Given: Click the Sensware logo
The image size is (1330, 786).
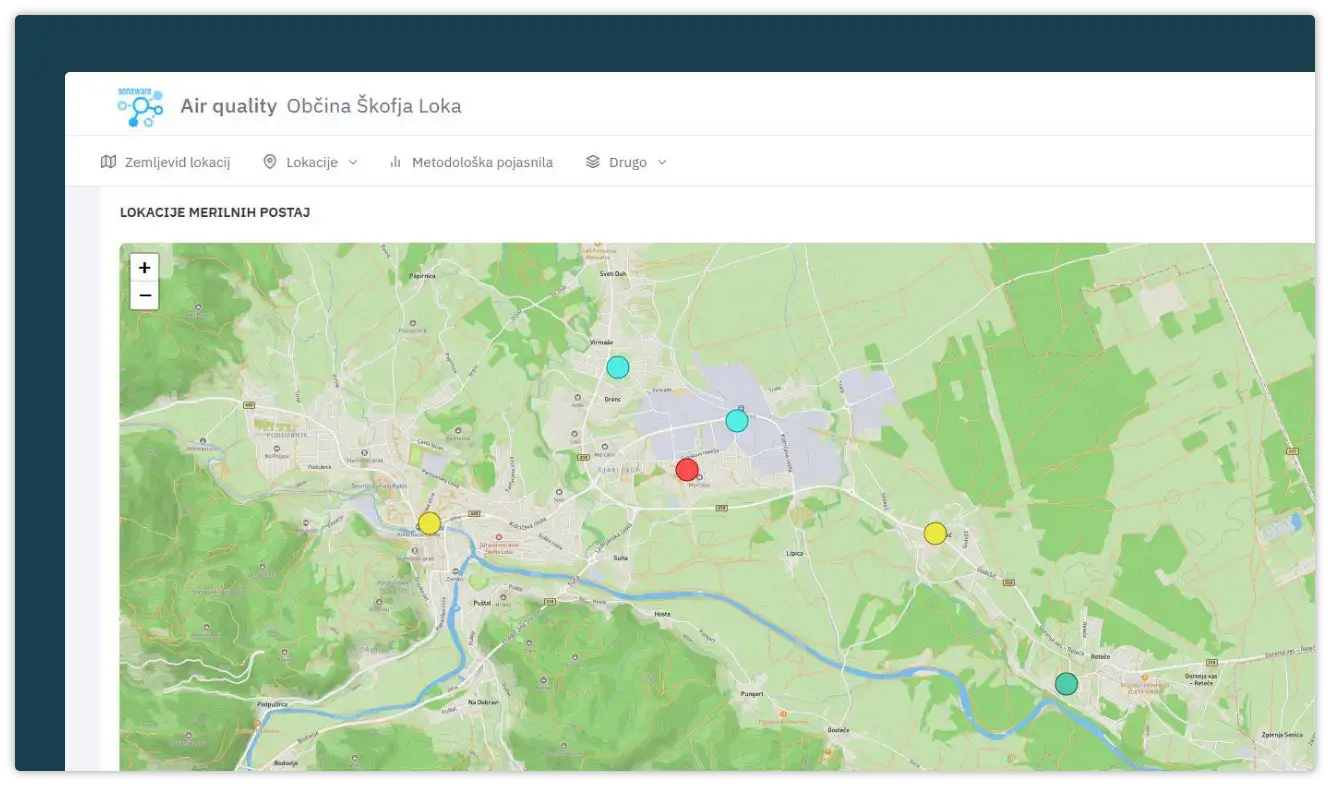Looking at the screenshot, I should coord(140,106).
